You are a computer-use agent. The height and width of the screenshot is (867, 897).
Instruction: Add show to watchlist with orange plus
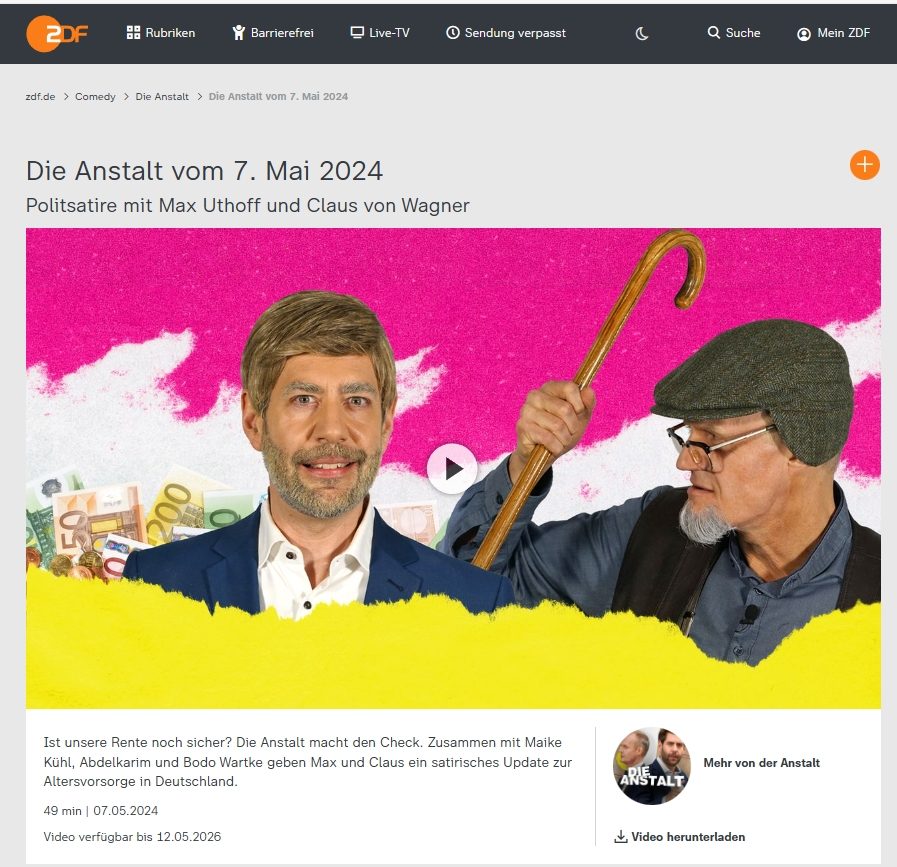(864, 165)
